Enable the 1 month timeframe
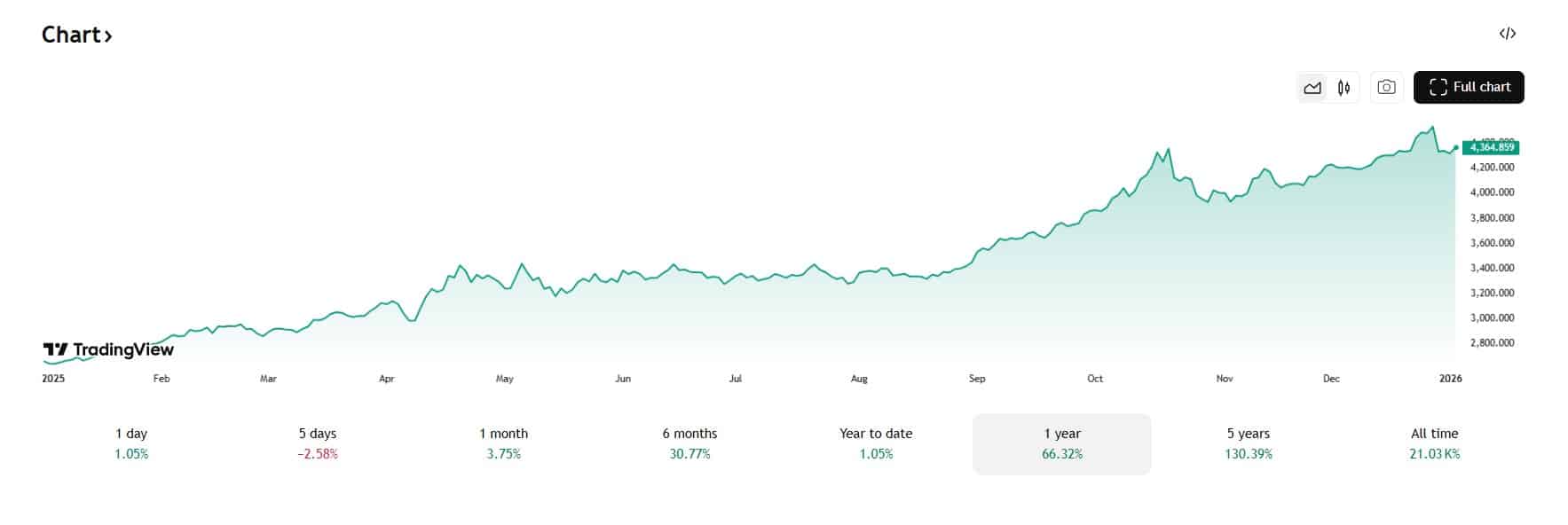 pyautogui.click(x=503, y=443)
